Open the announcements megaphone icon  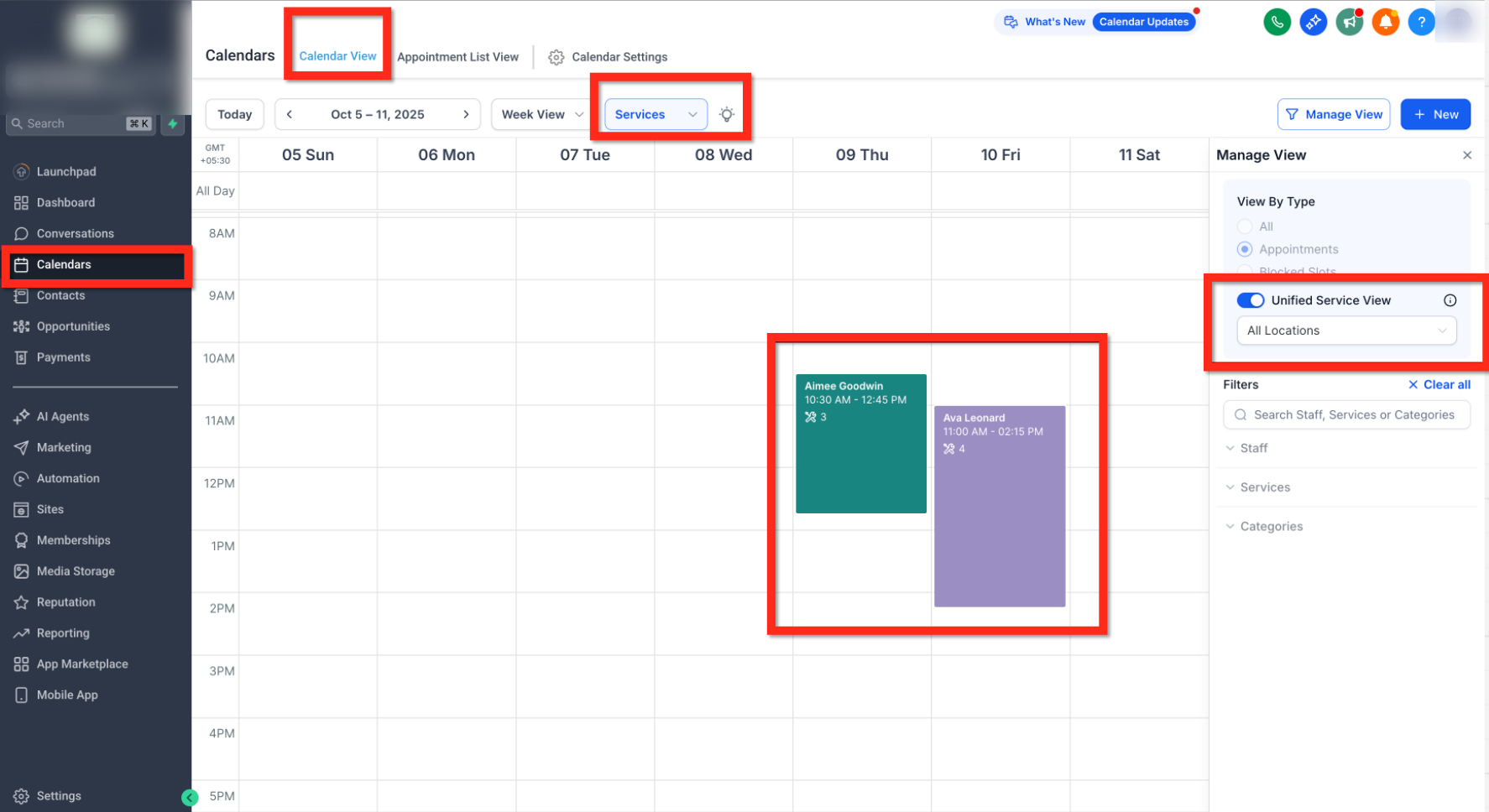pyautogui.click(x=1349, y=22)
